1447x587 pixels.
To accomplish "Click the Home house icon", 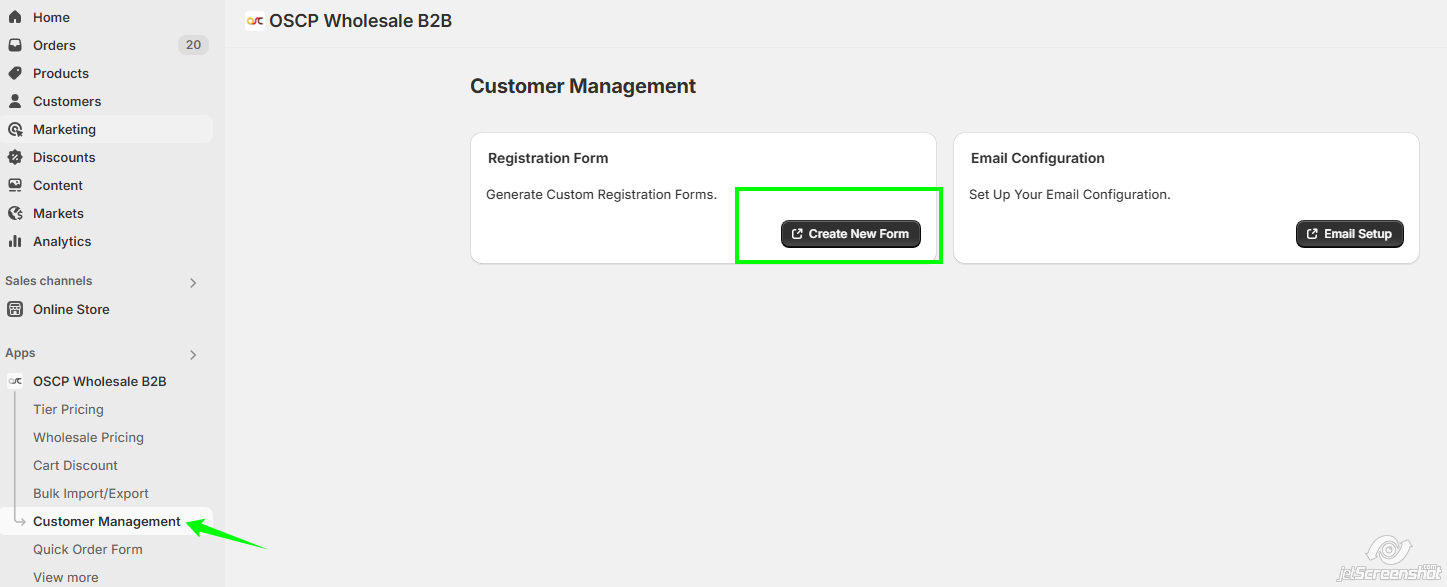I will coord(15,17).
